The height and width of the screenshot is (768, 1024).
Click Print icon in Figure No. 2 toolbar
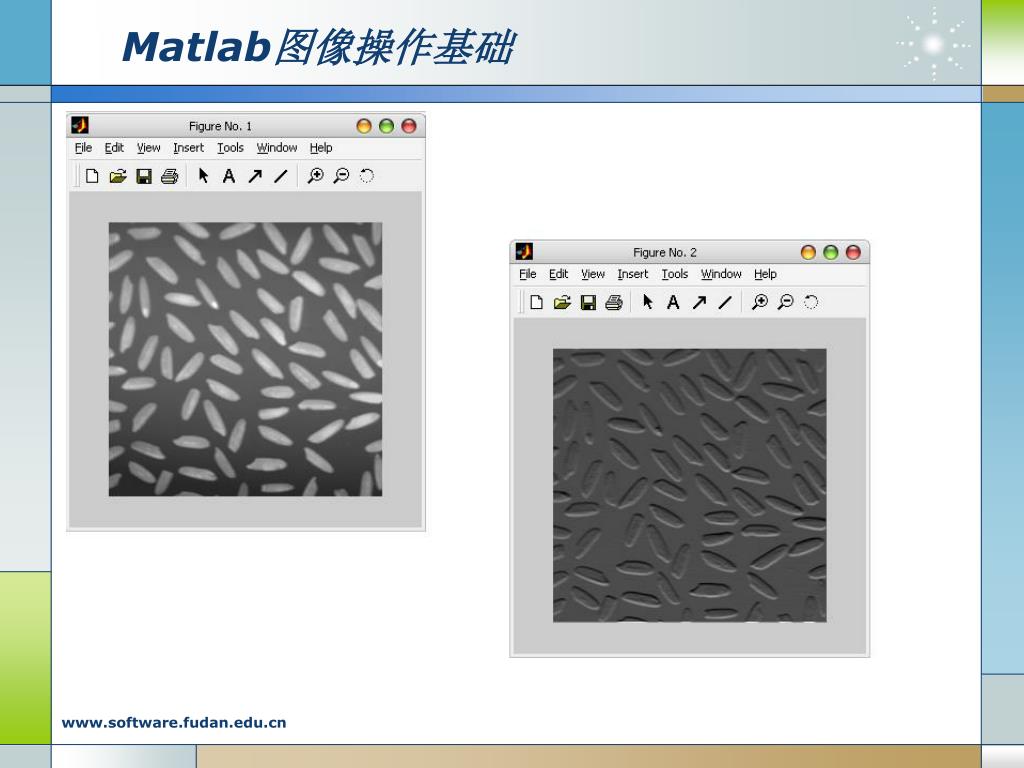pyautogui.click(x=614, y=302)
